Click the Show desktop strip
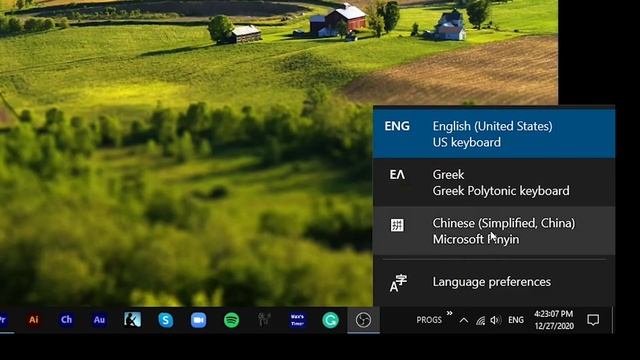 [613, 320]
